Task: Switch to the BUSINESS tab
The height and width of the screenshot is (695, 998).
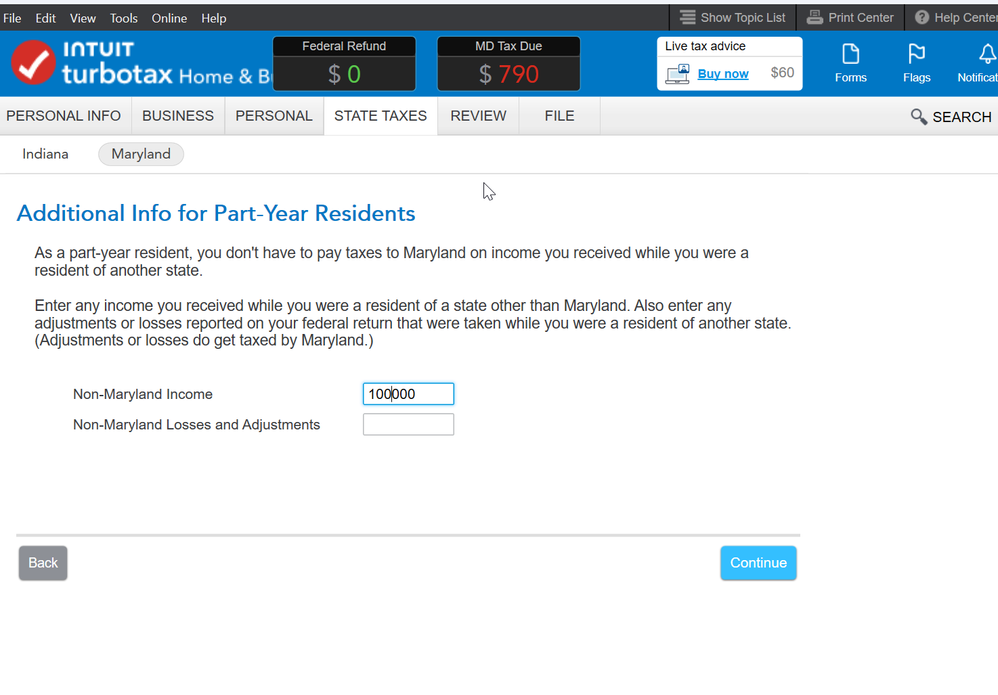Action: click(178, 116)
